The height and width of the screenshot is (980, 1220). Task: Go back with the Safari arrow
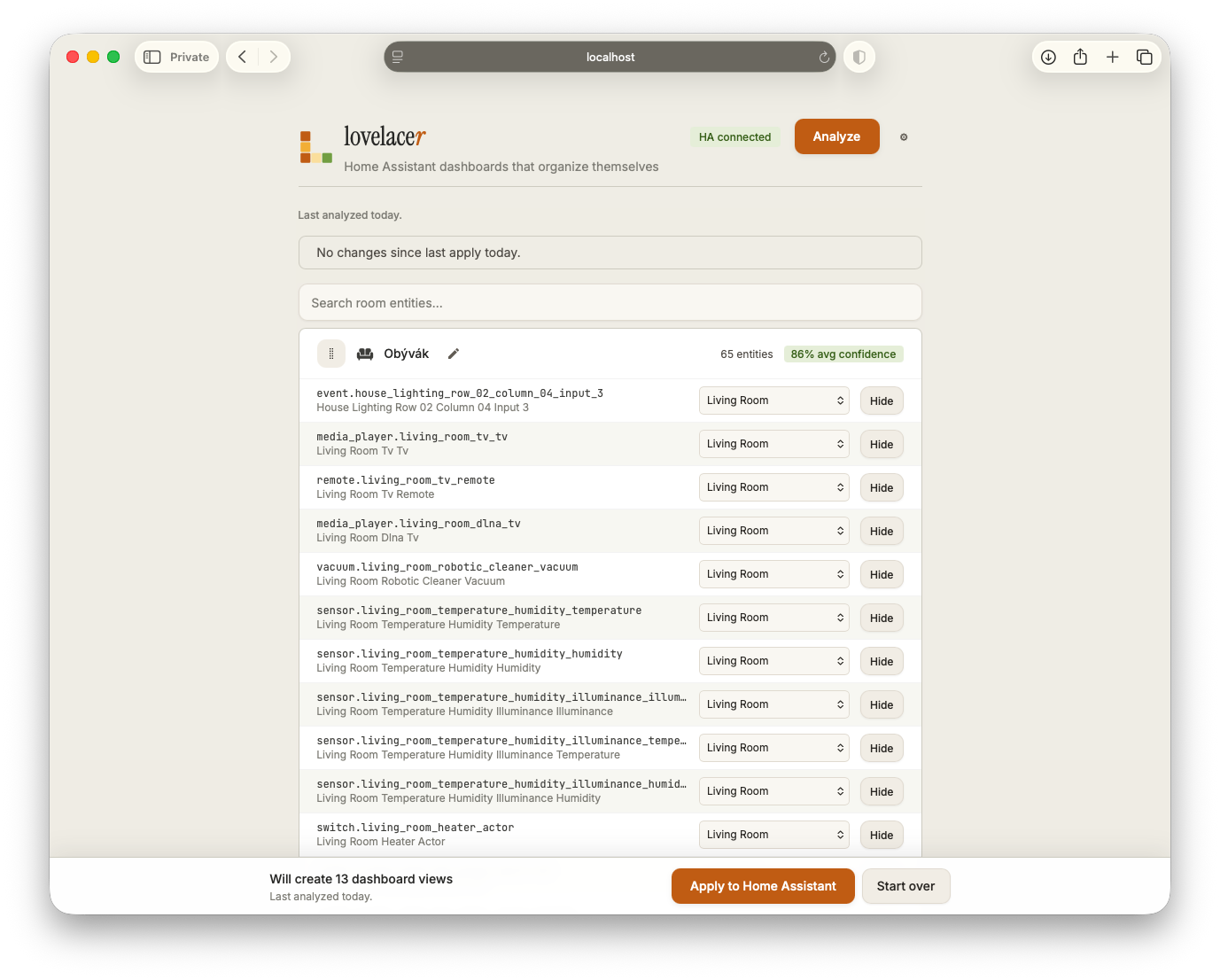click(x=242, y=57)
